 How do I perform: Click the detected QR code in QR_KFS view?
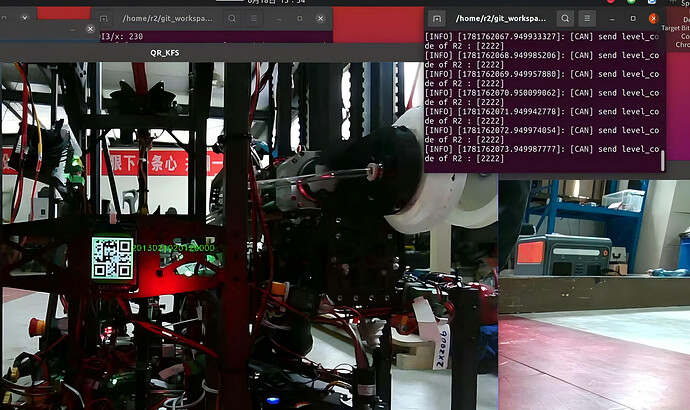pos(112,258)
